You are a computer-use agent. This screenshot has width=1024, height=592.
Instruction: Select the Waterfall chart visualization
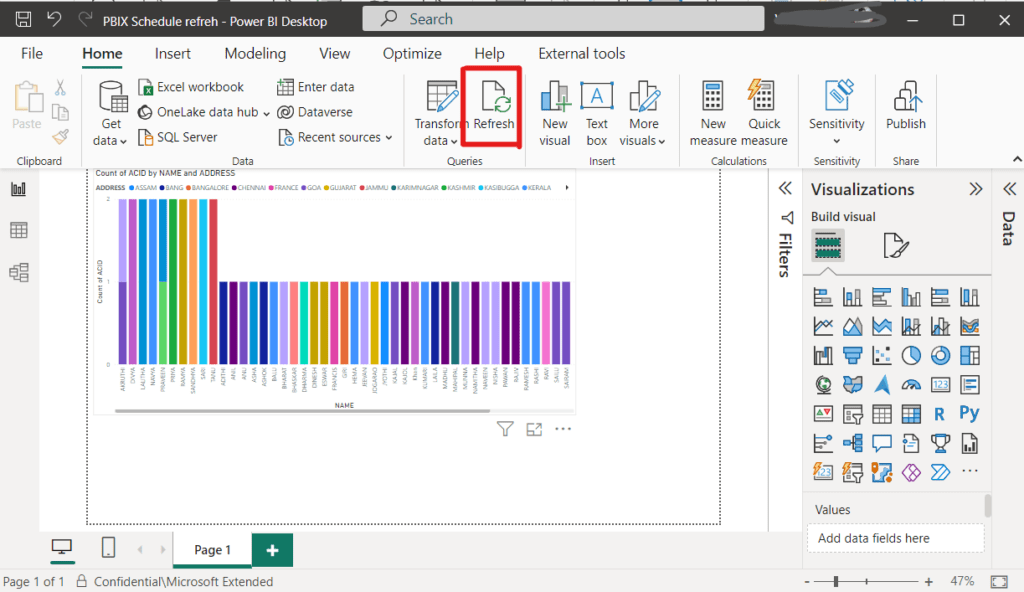coord(824,355)
